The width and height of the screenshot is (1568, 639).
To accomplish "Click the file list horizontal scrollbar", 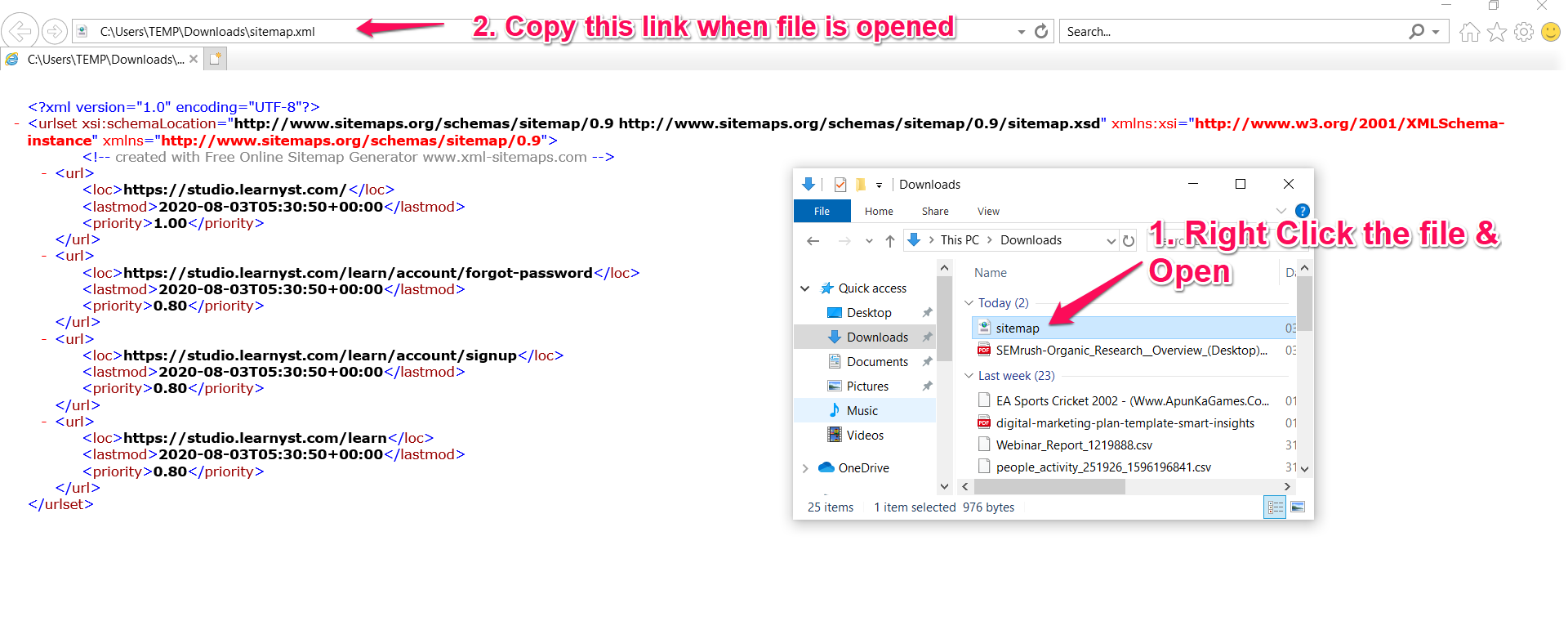I will click(x=1049, y=487).
